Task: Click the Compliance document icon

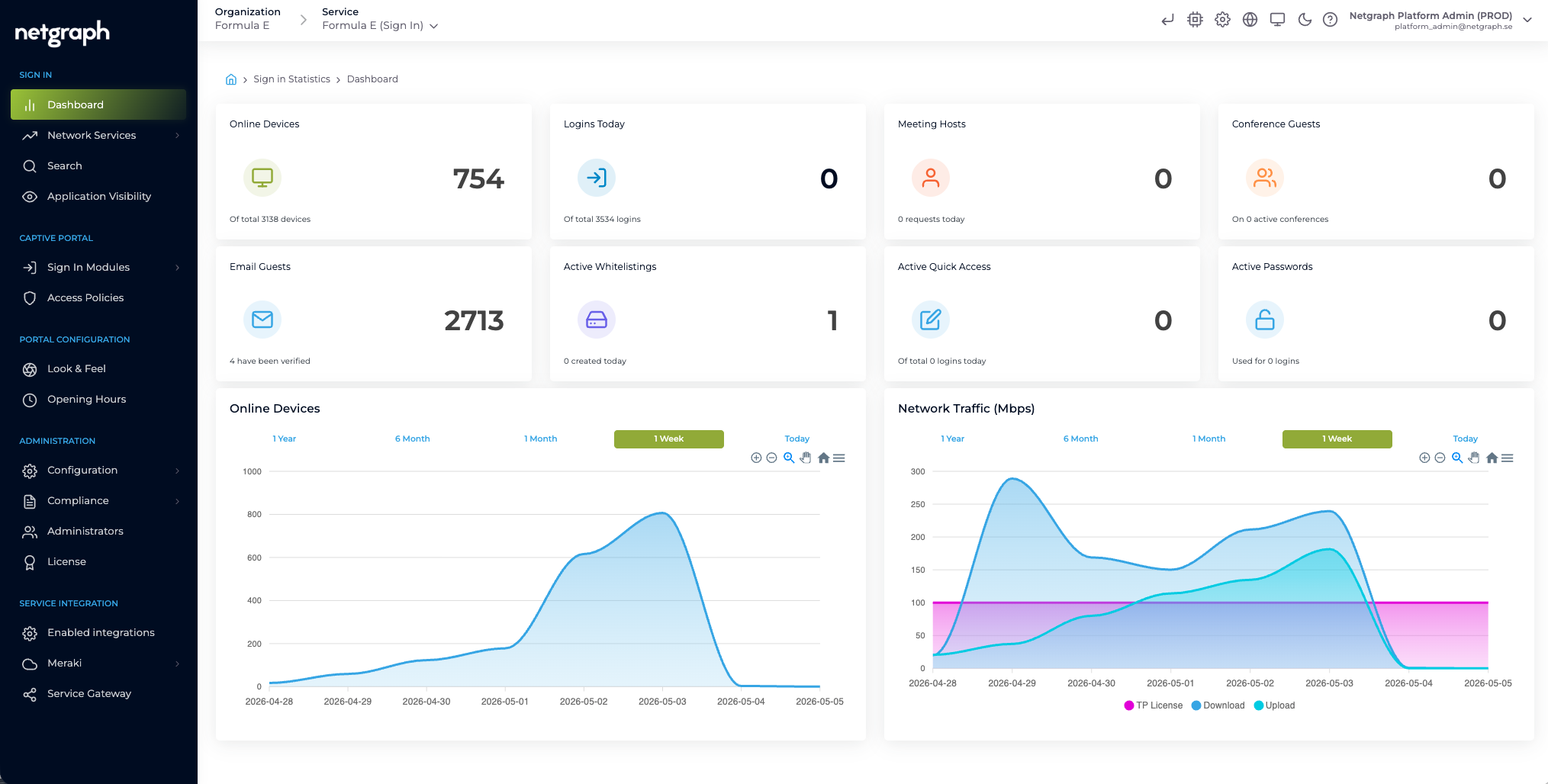Action: (30, 501)
